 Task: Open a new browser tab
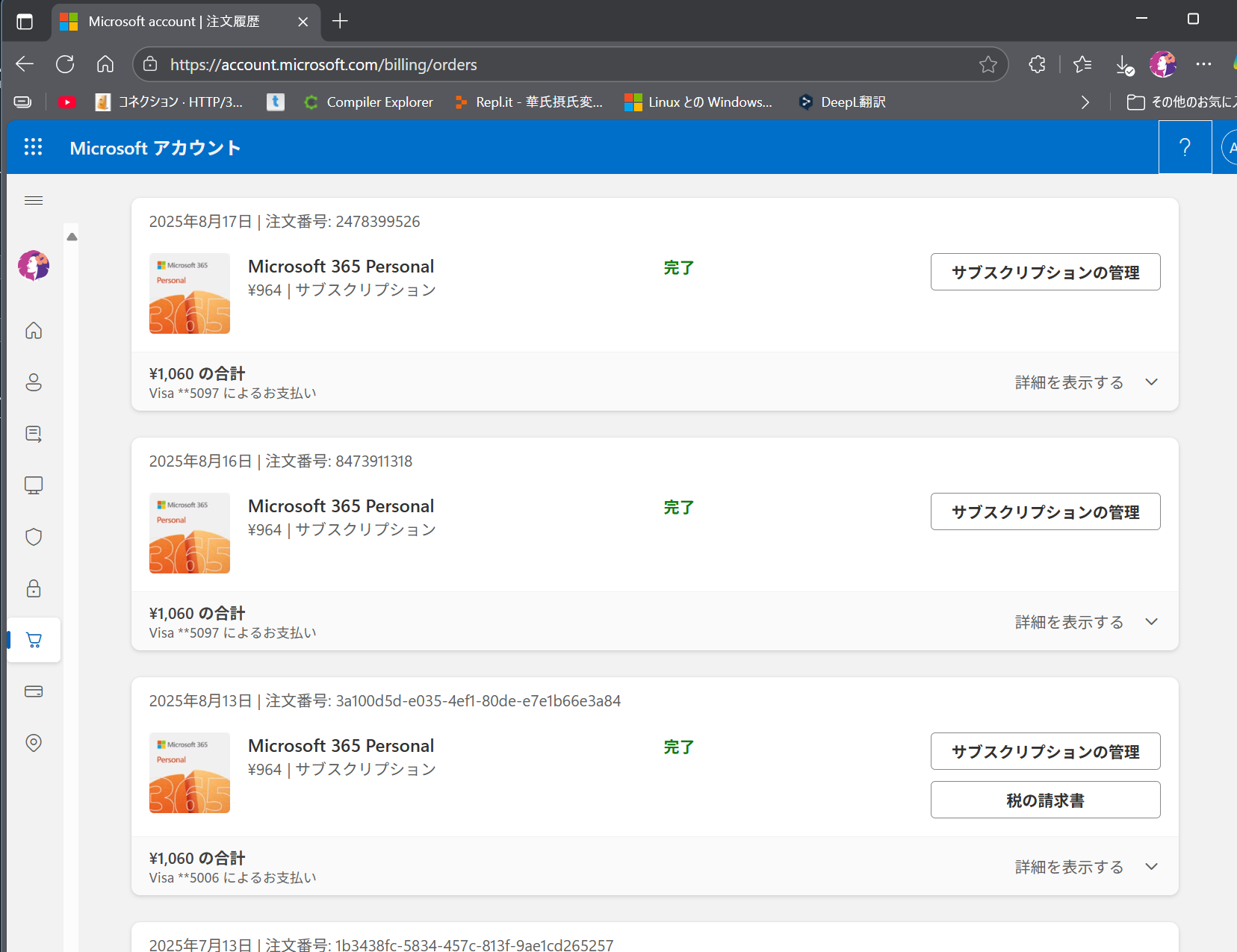[340, 21]
